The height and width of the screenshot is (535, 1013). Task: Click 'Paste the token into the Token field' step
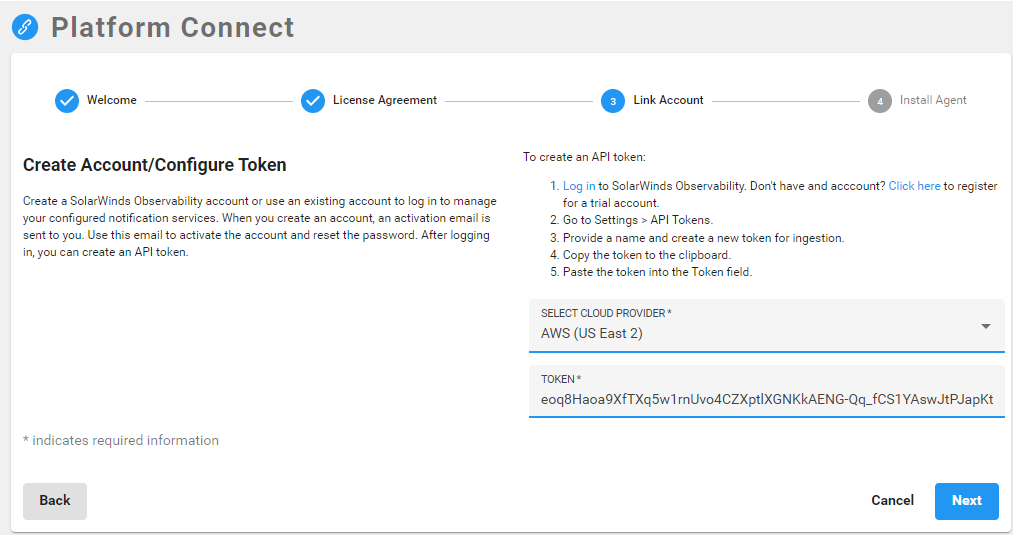tap(657, 272)
